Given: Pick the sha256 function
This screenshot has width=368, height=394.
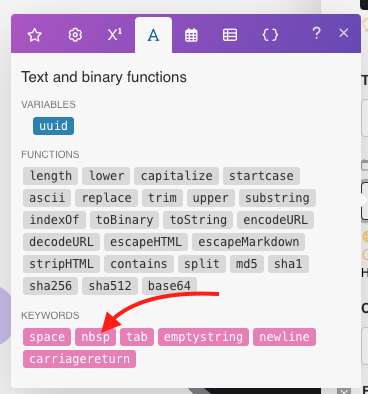Looking at the screenshot, I should [x=50, y=286].
